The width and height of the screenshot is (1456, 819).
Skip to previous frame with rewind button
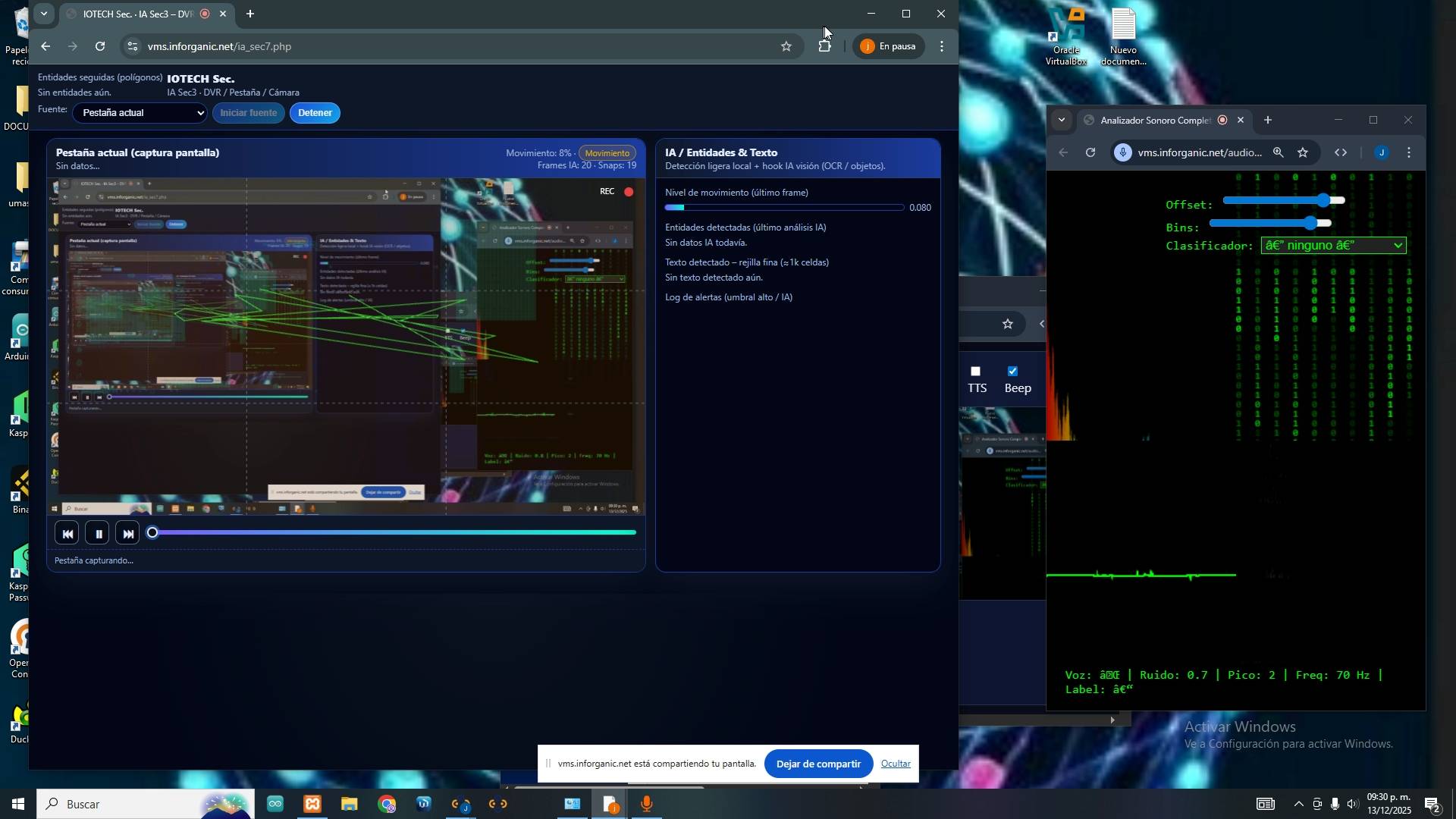pos(67,535)
